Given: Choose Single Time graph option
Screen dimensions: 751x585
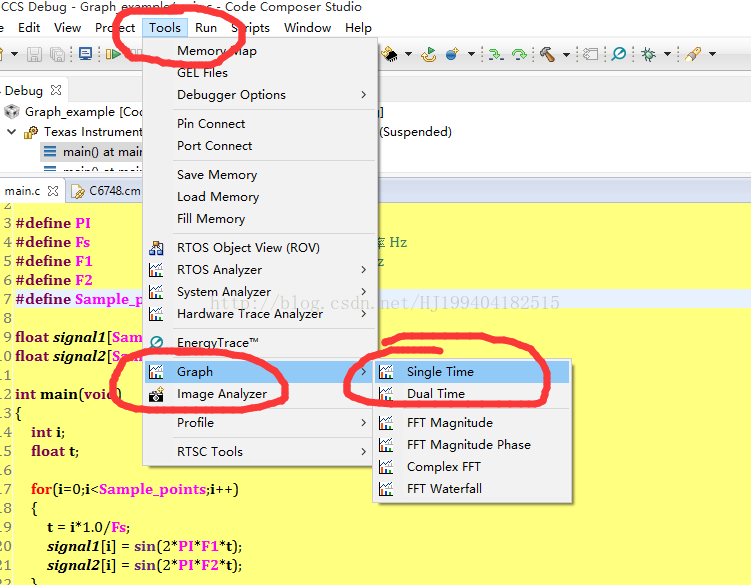Looking at the screenshot, I should point(472,372).
